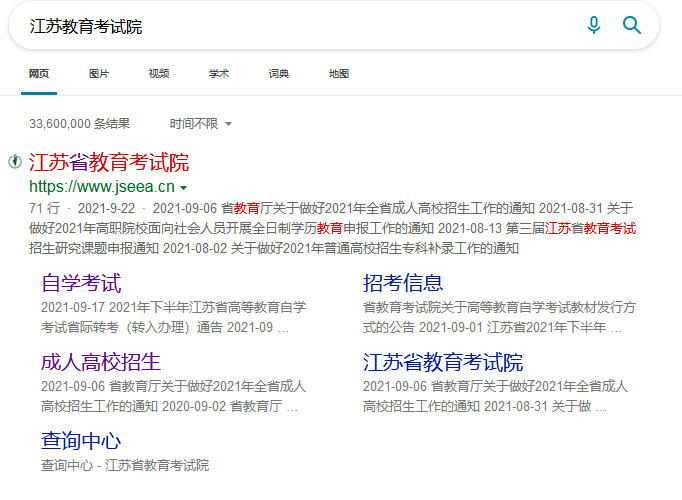Open the 成人高校招生 sublink

(x=101, y=362)
